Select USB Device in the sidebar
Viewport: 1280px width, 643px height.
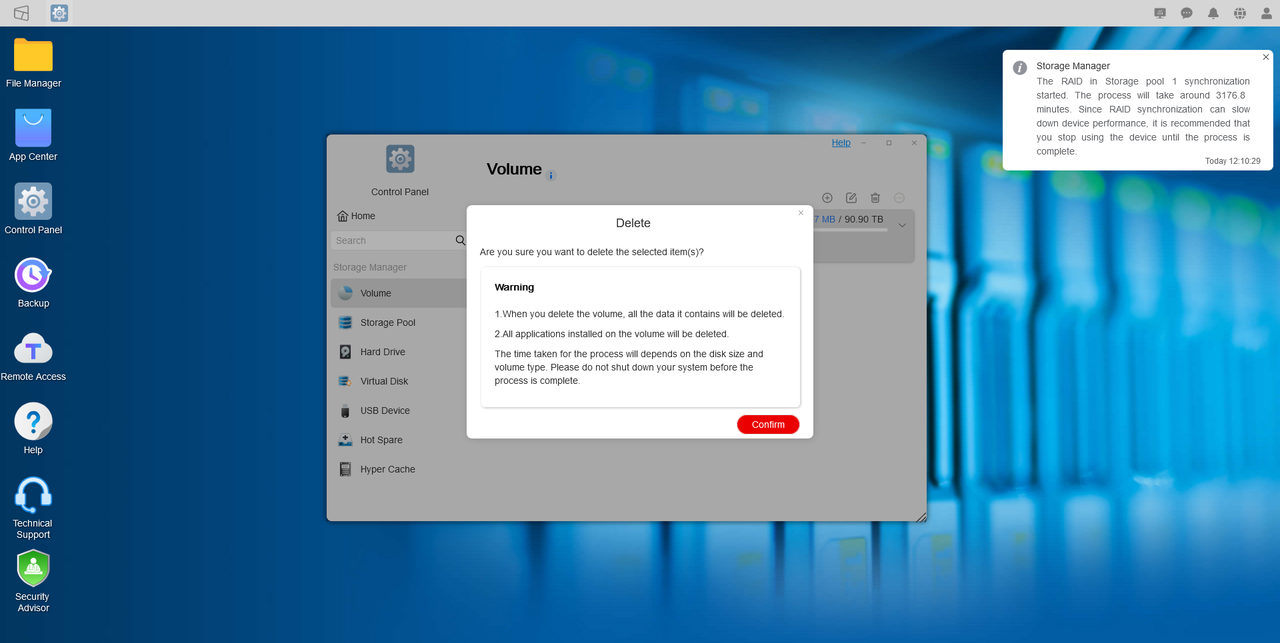coord(399,410)
